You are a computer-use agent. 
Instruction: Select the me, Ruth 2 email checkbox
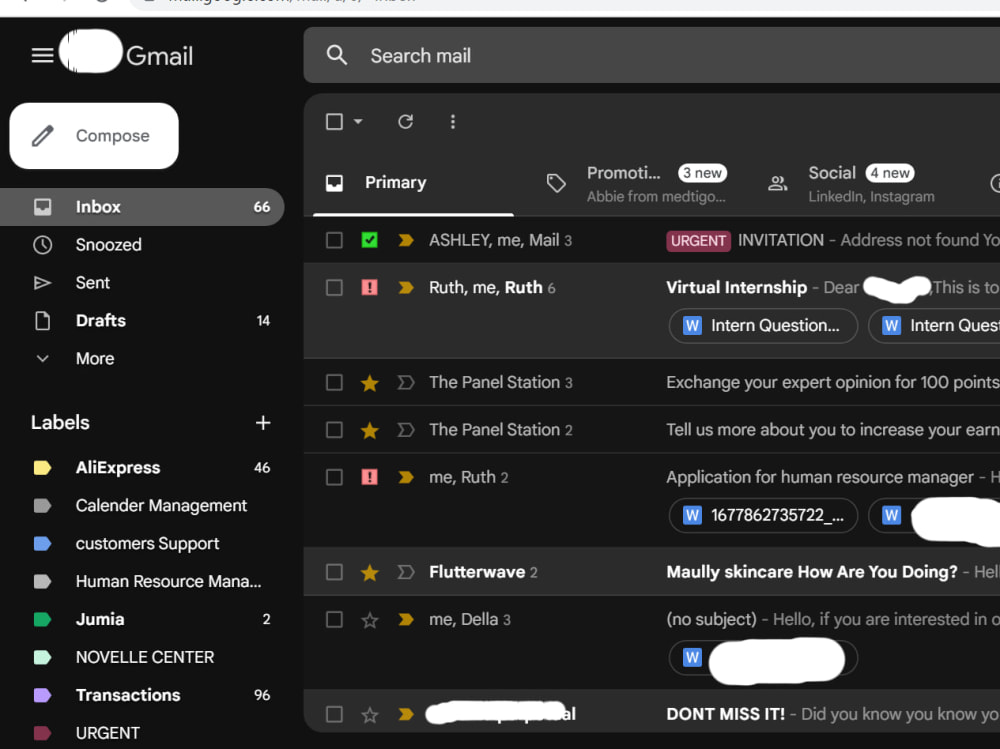[x=334, y=477]
